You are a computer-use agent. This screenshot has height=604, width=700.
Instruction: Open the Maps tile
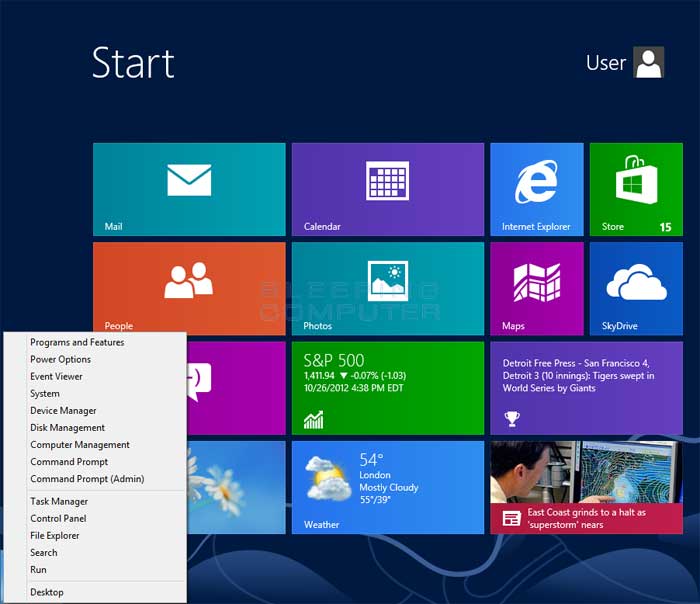537,289
